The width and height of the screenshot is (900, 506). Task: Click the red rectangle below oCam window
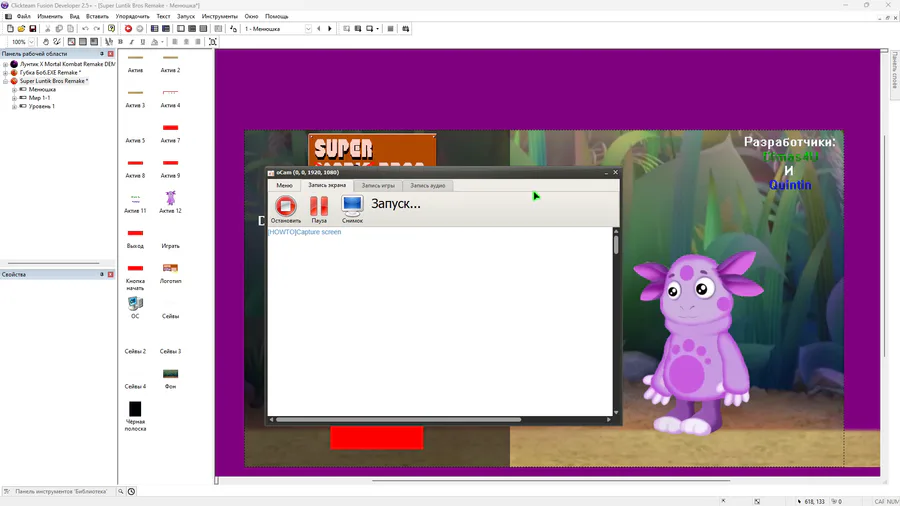coord(377,438)
